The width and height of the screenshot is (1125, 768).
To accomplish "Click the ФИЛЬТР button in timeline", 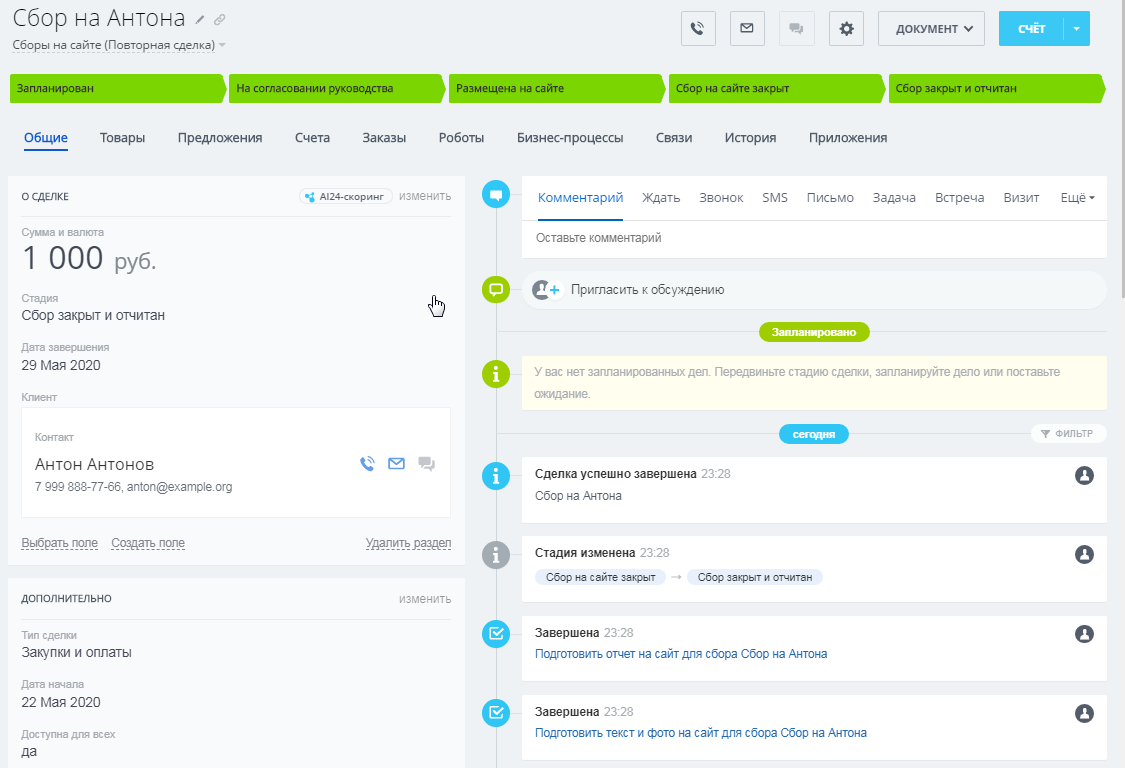I will (1068, 434).
